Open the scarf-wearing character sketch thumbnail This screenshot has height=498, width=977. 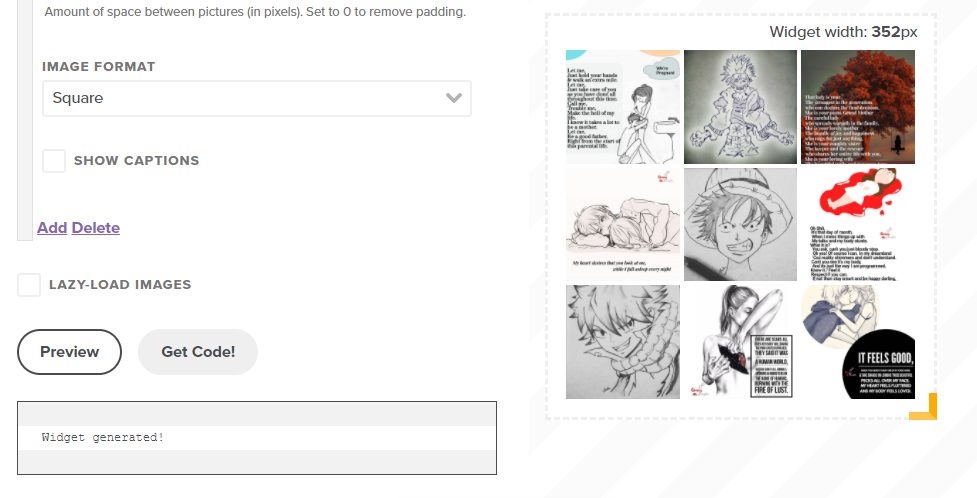point(622,342)
